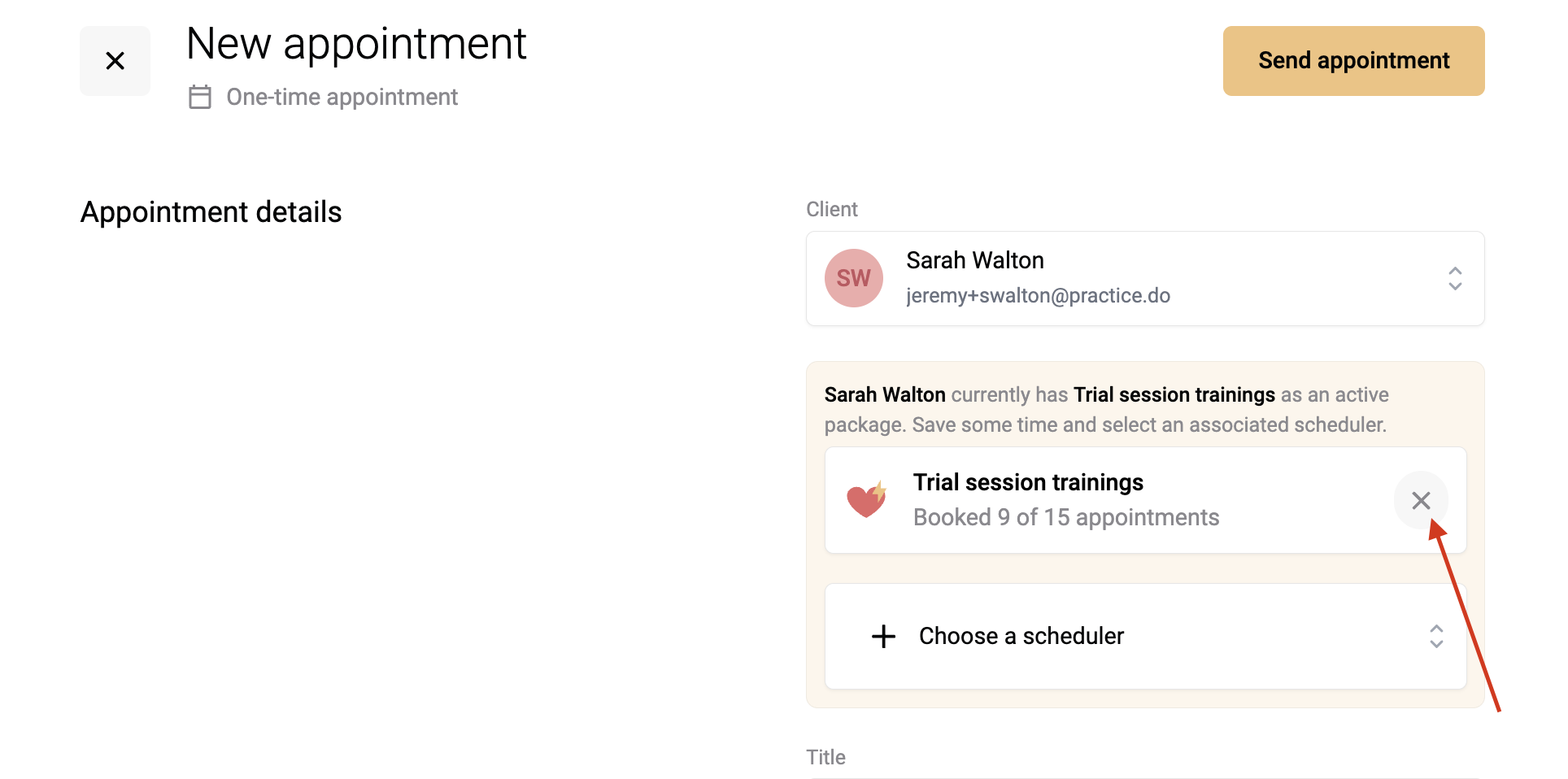This screenshot has width=1568, height=779.
Task: Open the Choose a scheduler dropdown
Action: pos(1145,636)
